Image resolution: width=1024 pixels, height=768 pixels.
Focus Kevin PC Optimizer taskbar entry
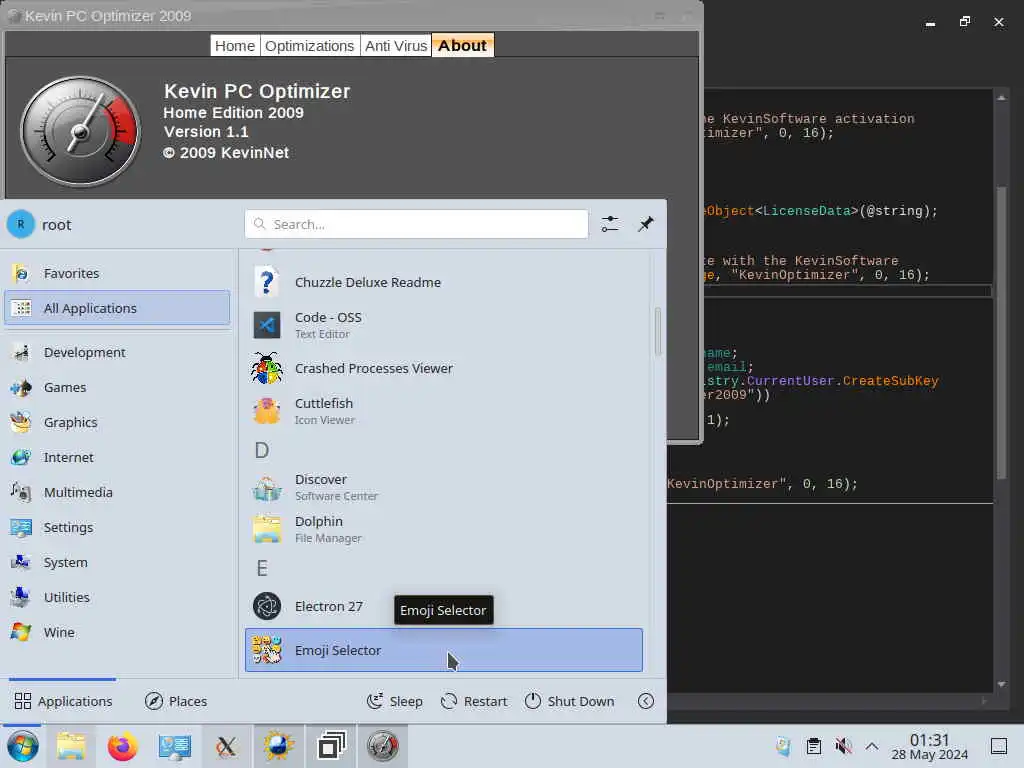tap(383, 746)
